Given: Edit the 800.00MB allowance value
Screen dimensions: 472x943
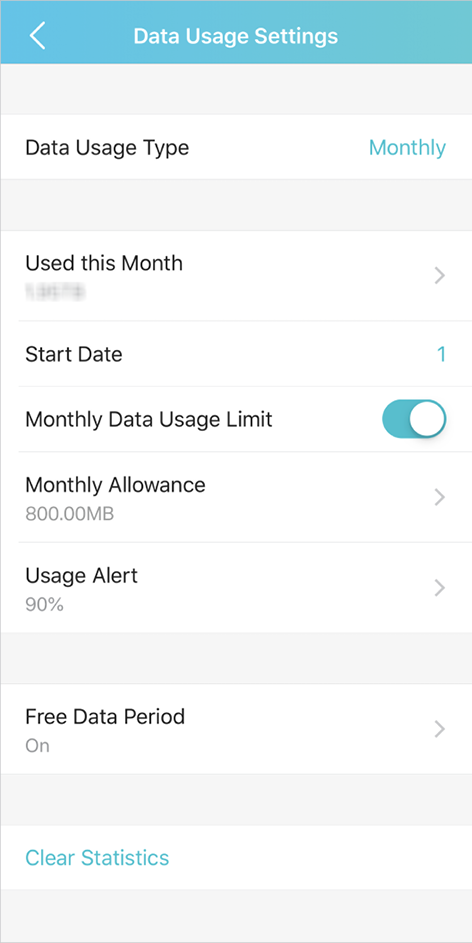Looking at the screenshot, I should [70, 514].
